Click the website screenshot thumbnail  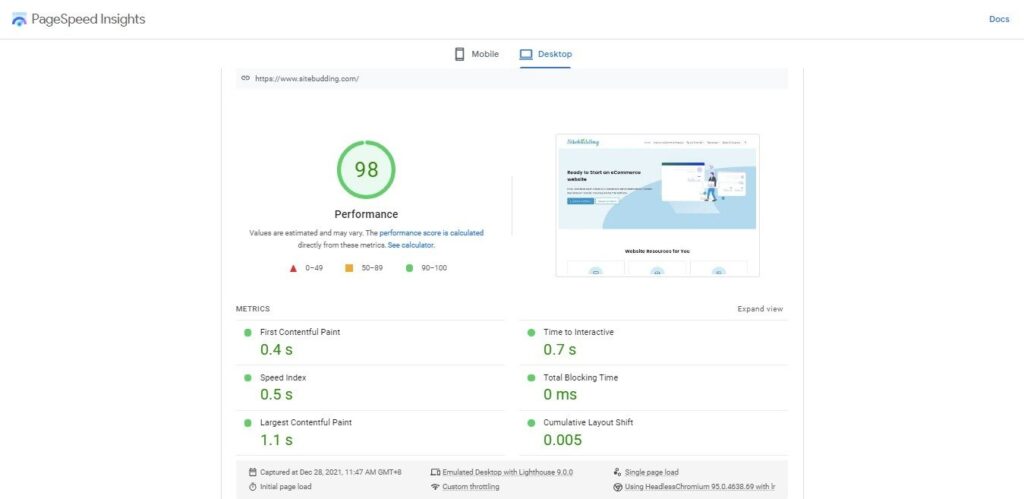point(657,205)
